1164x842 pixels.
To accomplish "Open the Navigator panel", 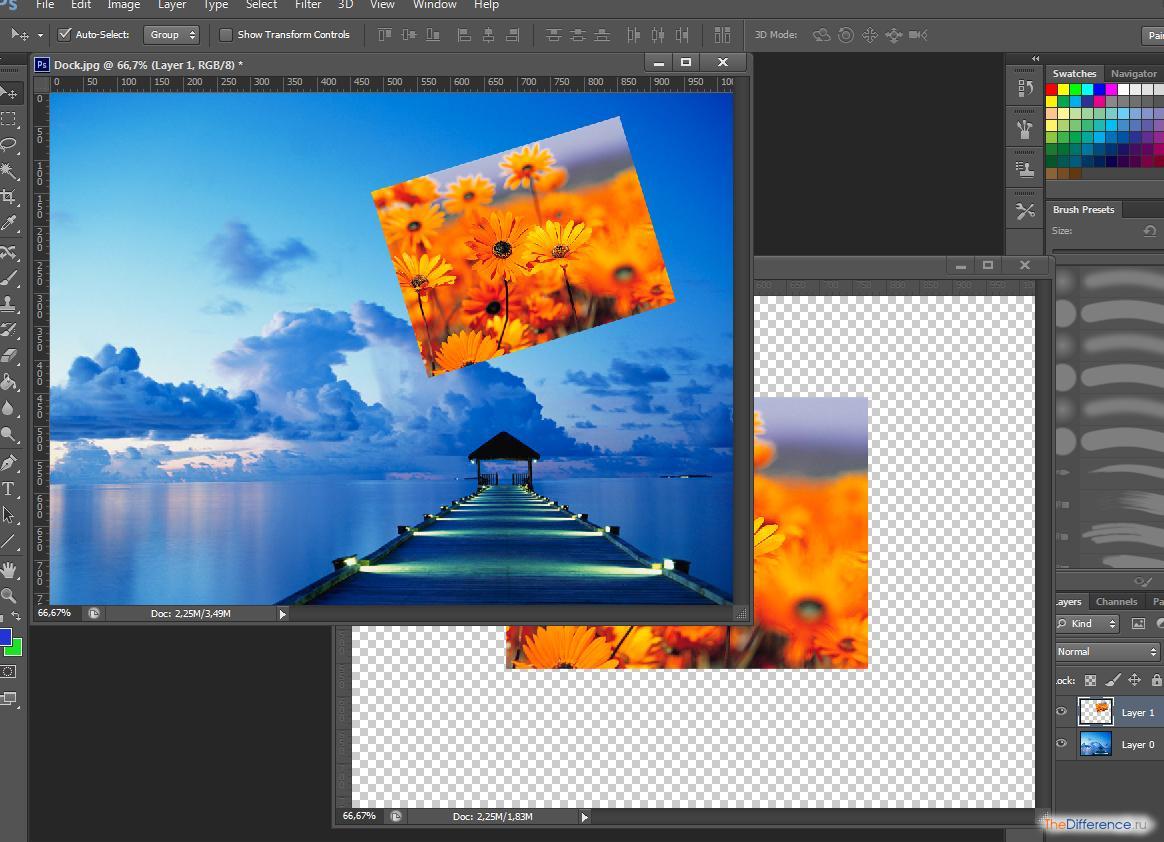I will pyautogui.click(x=1133, y=73).
